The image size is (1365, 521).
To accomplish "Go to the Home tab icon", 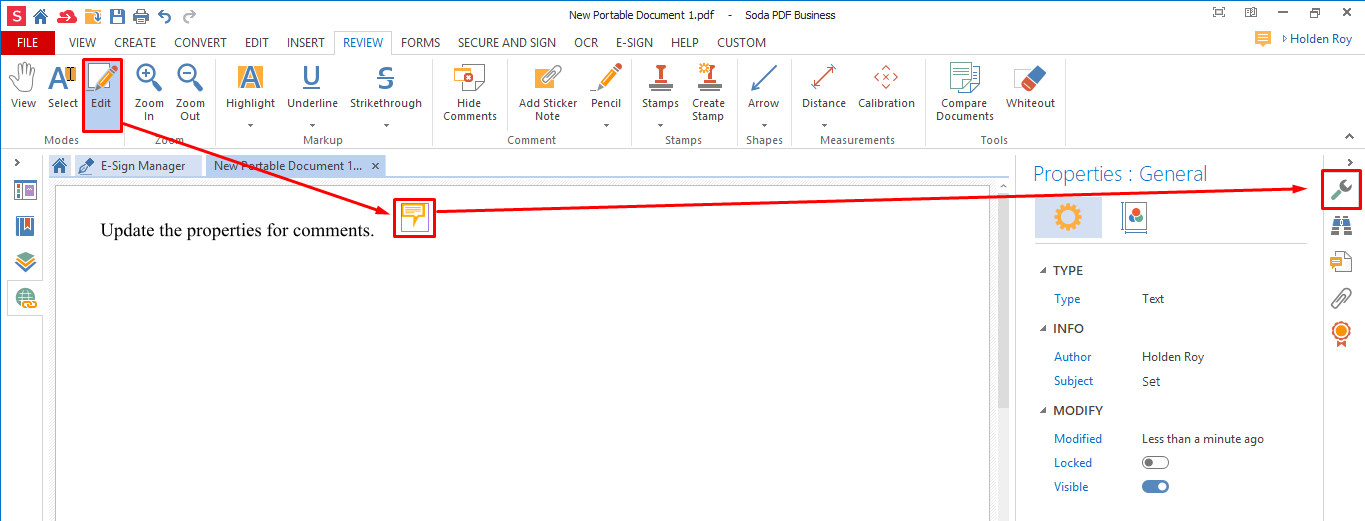I will point(60,166).
